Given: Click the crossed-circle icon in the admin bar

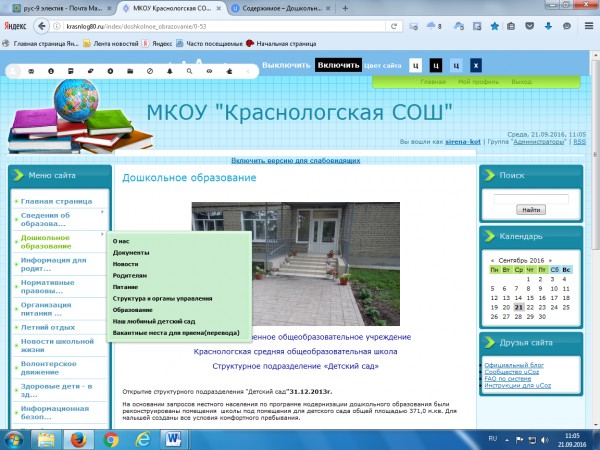Looking at the screenshot, I should point(150,71).
